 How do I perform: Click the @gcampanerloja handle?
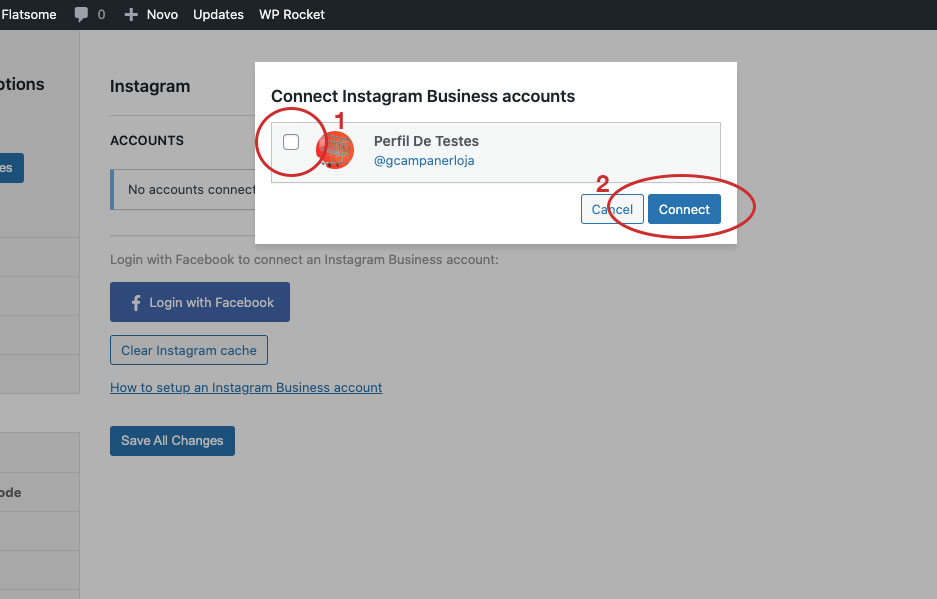click(x=424, y=161)
